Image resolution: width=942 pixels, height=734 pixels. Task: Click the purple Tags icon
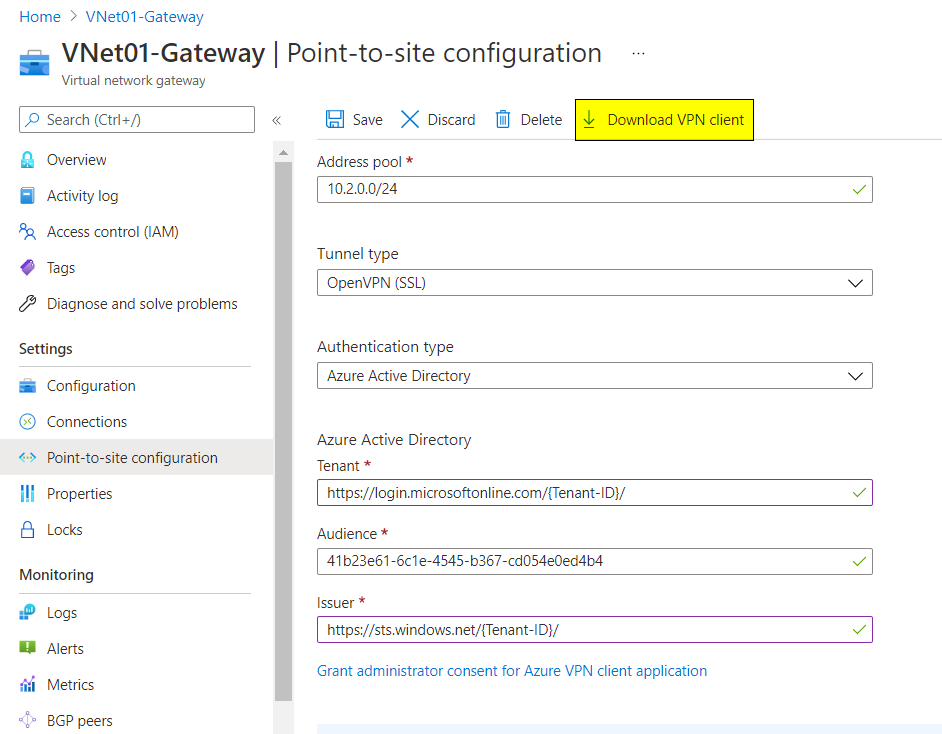(x=28, y=268)
